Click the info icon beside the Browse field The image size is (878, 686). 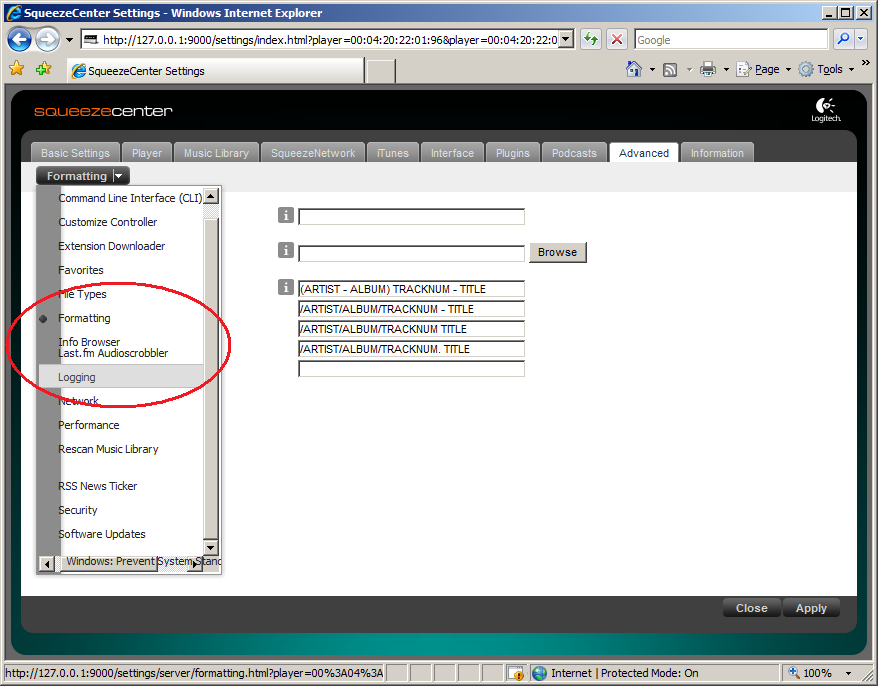(285, 251)
